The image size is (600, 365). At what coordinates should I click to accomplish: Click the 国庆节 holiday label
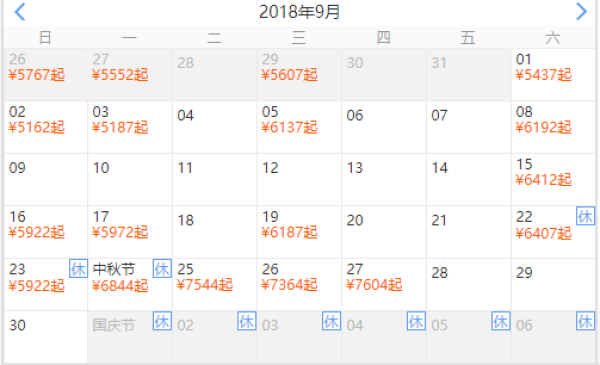(114, 325)
